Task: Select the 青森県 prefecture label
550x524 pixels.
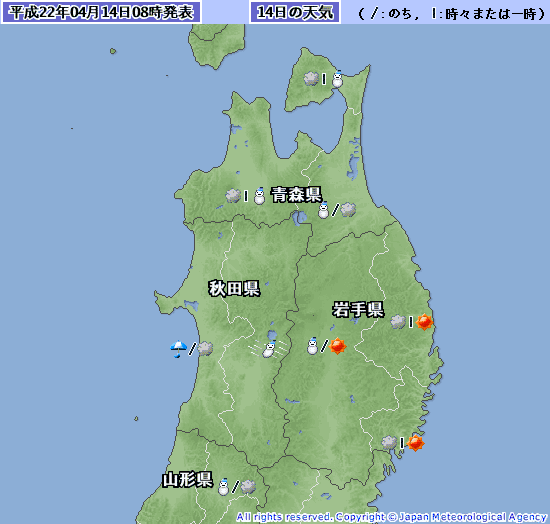Action: (296, 195)
